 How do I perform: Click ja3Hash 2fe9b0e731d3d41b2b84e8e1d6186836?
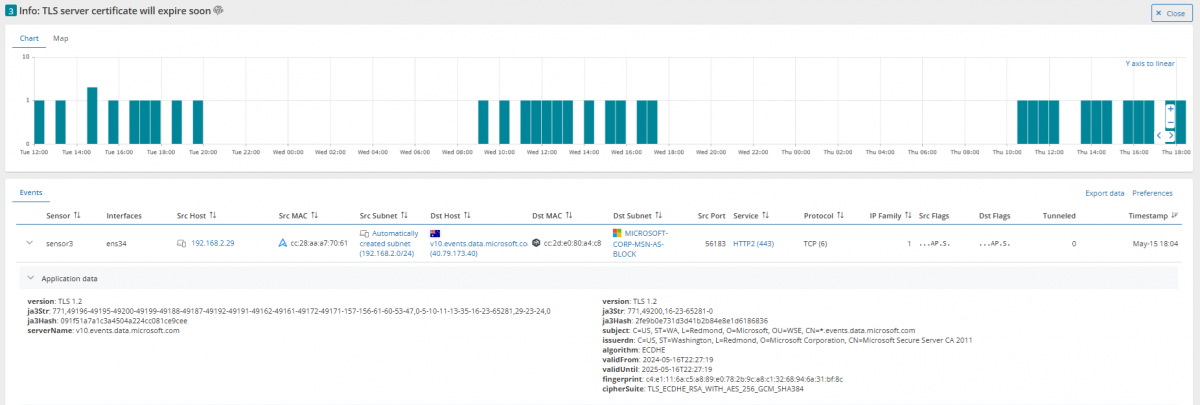point(685,321)
